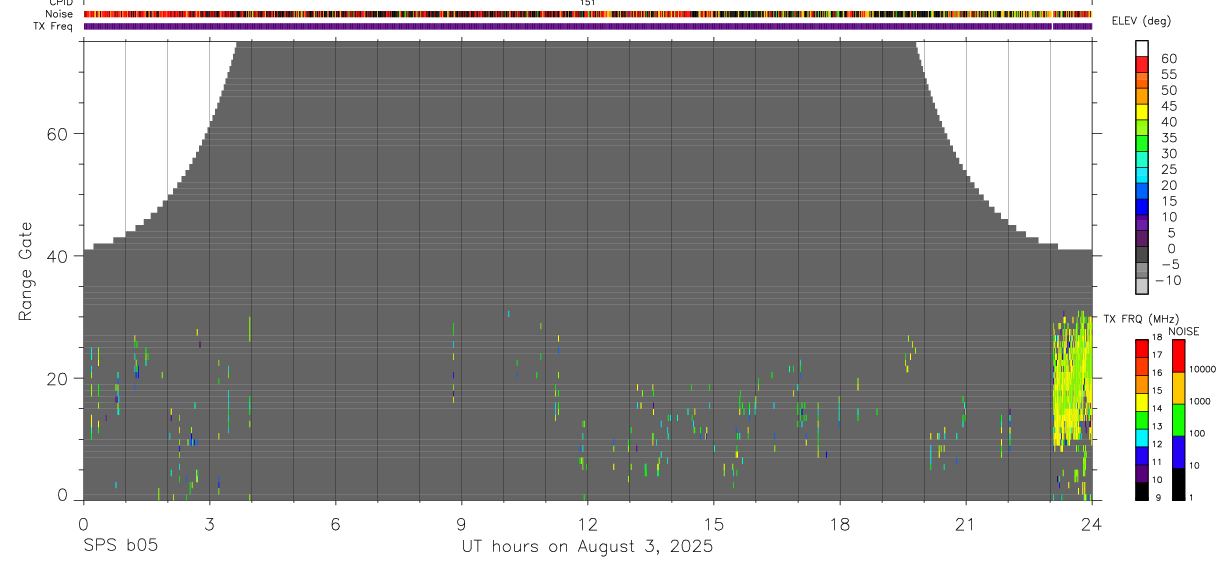Click the purple swatch in TX FRQ legend
Image resolution: width=1228 pixels, height=567 pixels.
[1142, 473]
